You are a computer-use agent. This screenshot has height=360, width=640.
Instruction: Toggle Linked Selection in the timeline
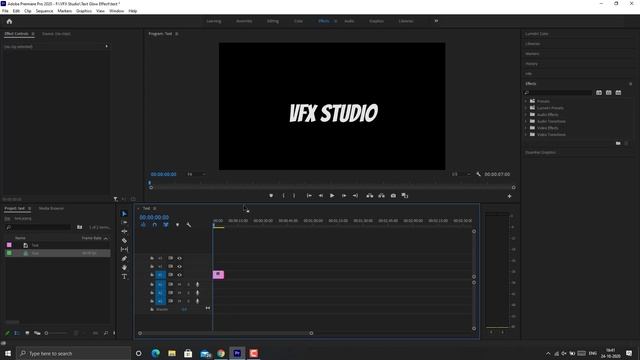click(x=166, y=225)
